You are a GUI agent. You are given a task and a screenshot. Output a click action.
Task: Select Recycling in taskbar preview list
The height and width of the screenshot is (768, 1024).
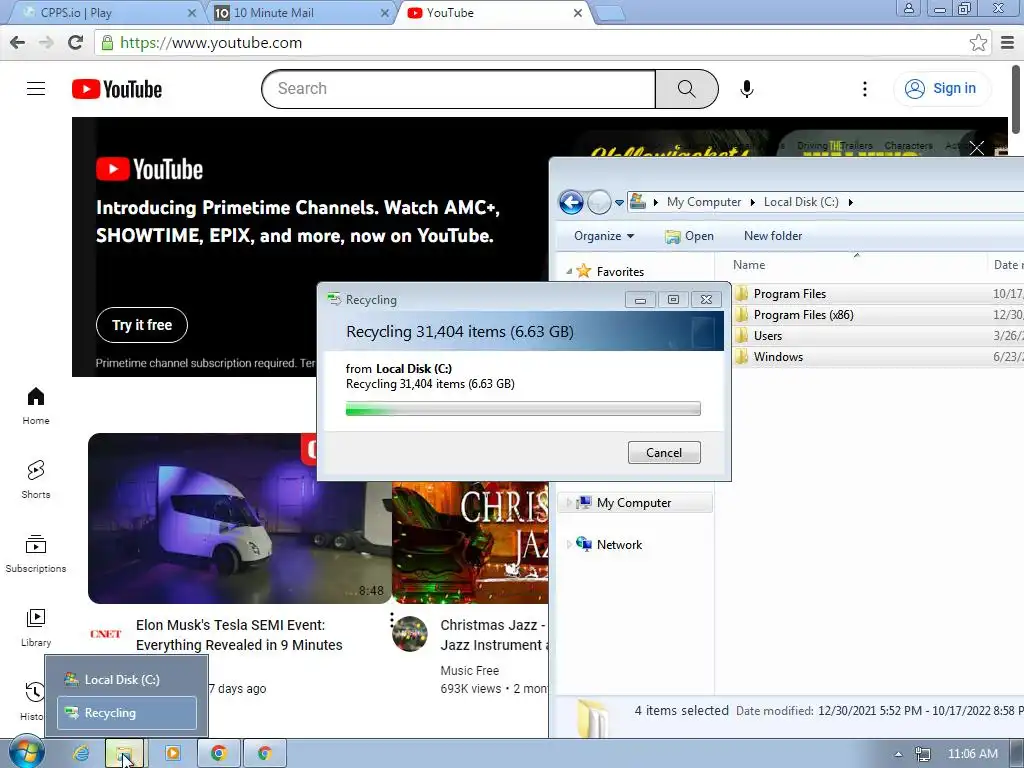(x=127, y=713)
